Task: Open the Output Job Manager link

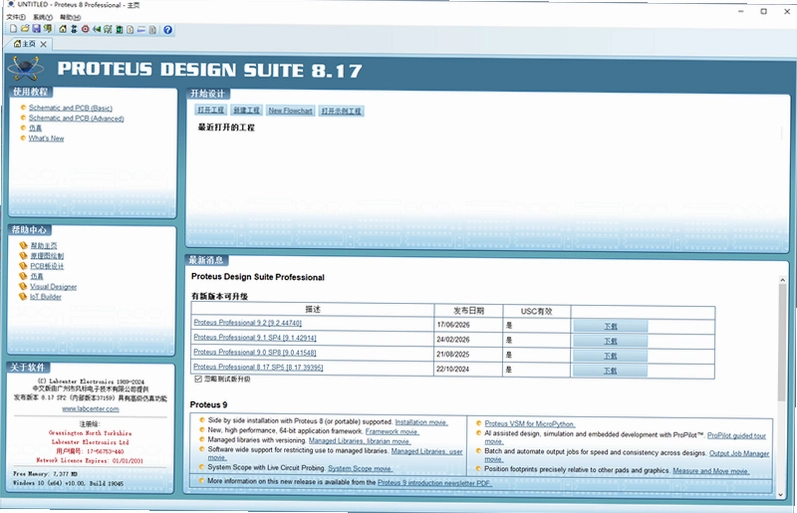Action: [x=739, y=454]
